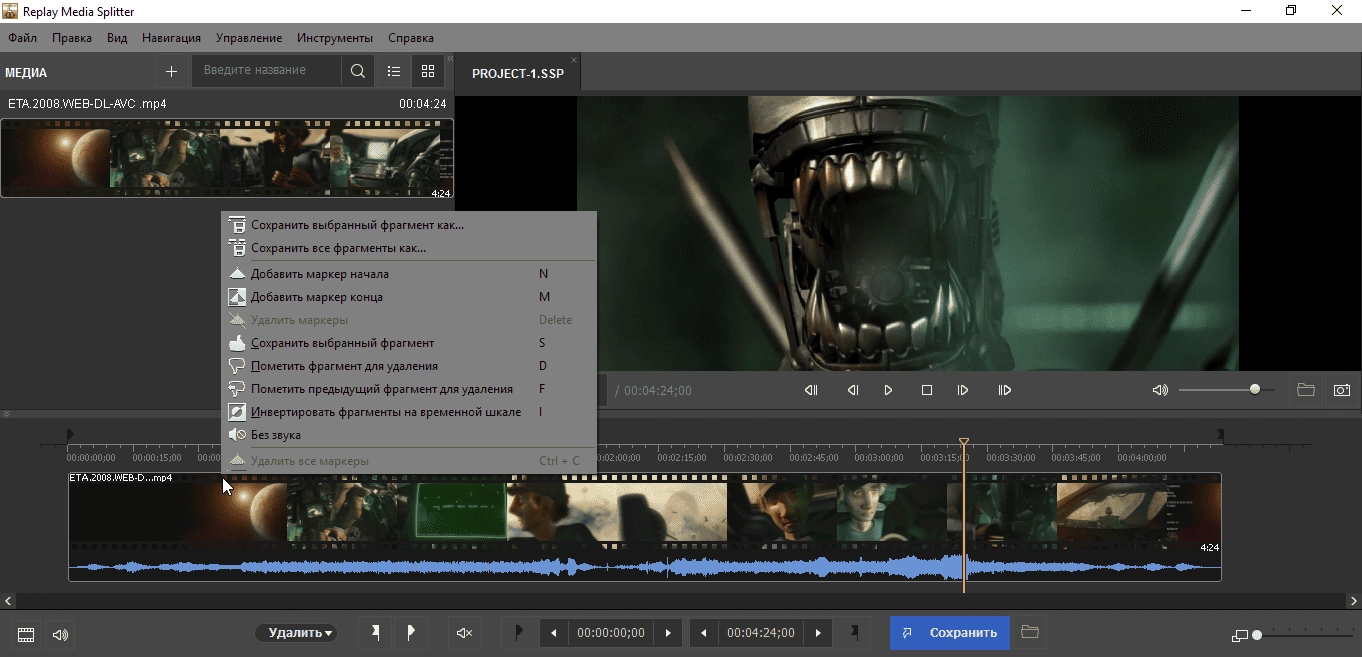The width and height of the screenshot is (1362, 657).
Task: Choose 'Пометить фрагмент для удаления' menu entry
Action: 408,366
